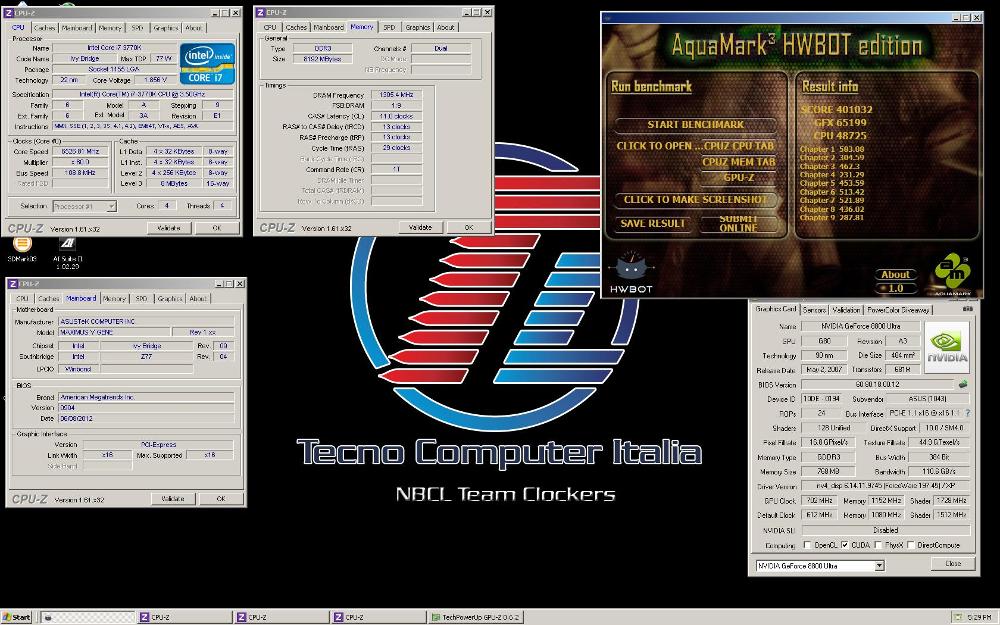Open the AI Suite II desktop icon

click(67, 253)
